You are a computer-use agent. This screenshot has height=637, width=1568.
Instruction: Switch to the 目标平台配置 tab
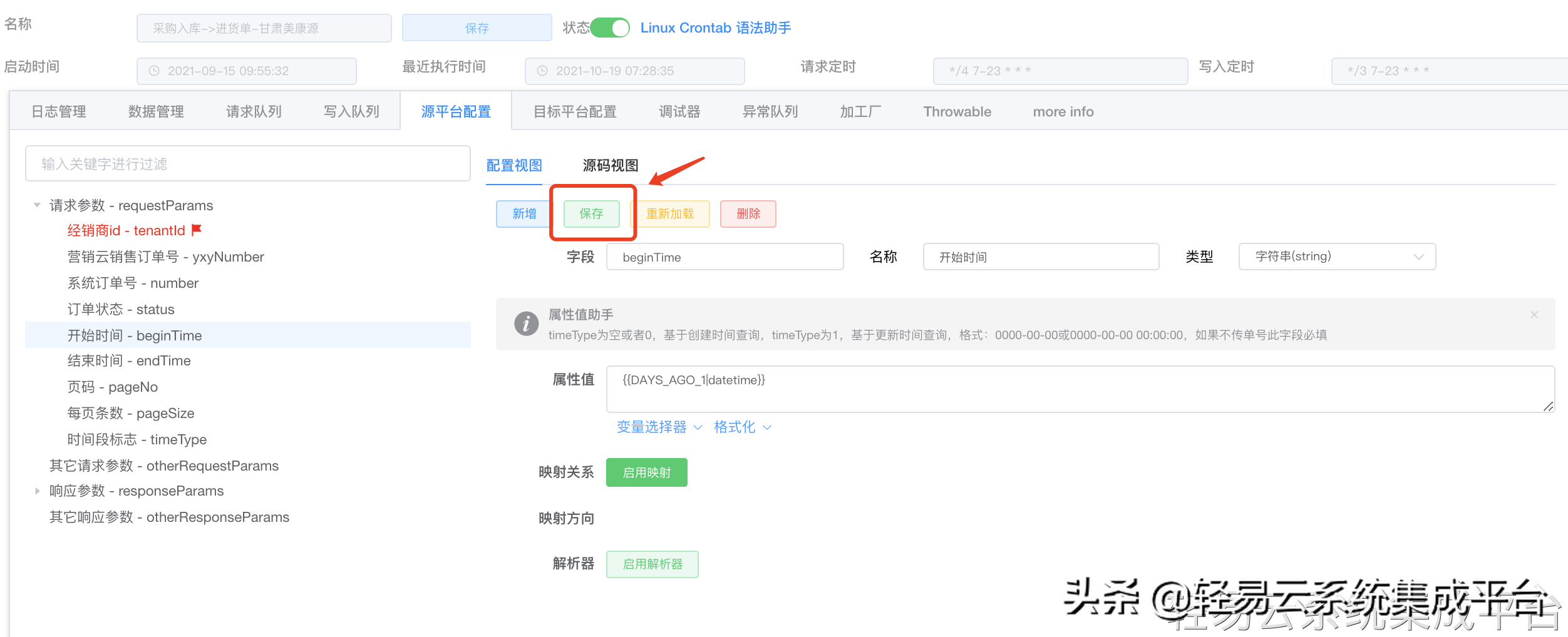coord(574,111)
